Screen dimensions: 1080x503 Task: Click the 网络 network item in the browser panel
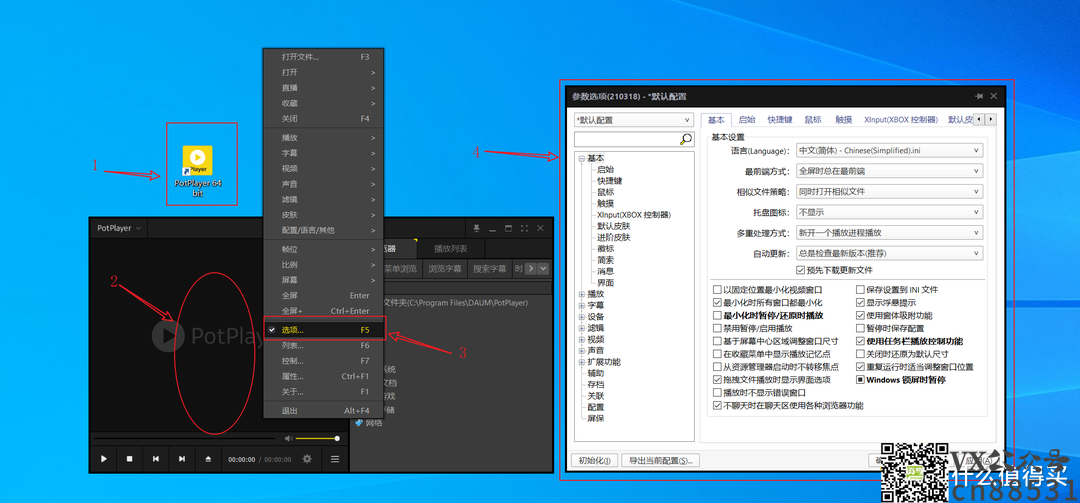pos(368,423)
